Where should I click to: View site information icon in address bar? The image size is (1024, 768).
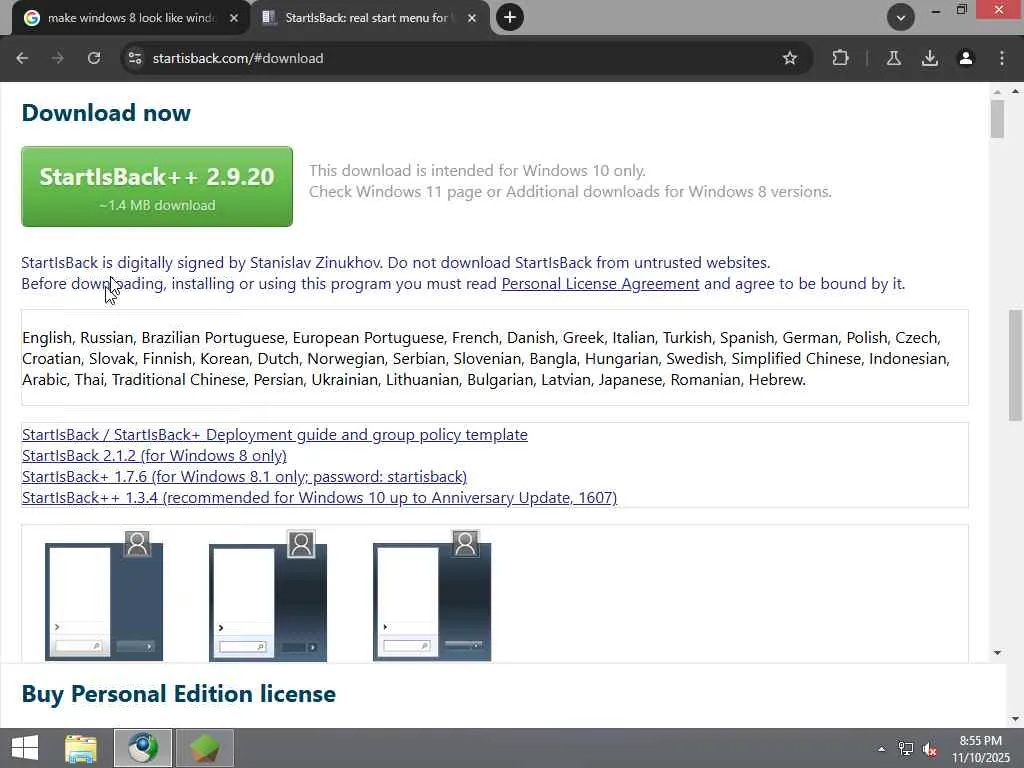[135, 58]
